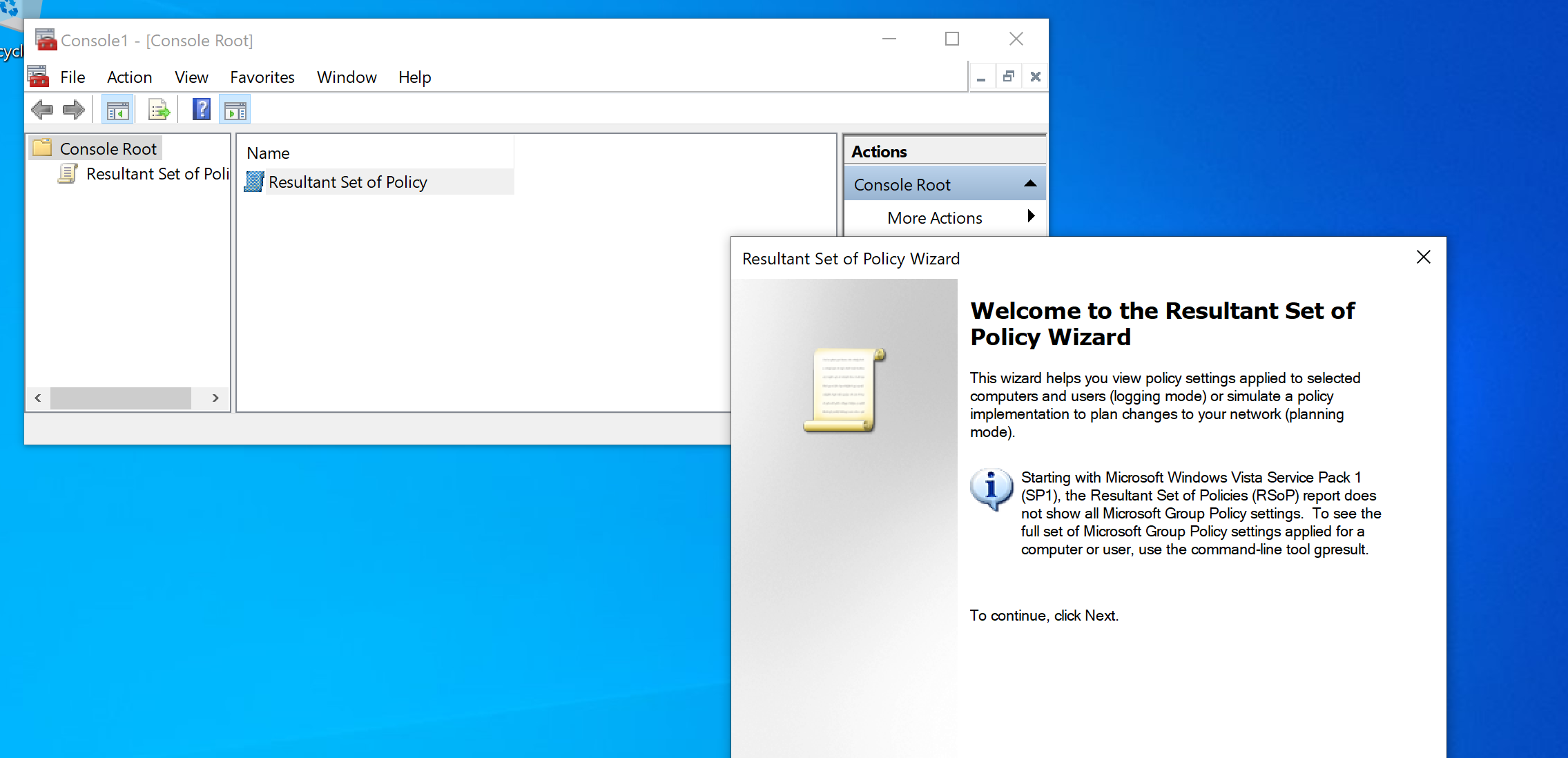Maximize the Console1 window

(952, 39)
